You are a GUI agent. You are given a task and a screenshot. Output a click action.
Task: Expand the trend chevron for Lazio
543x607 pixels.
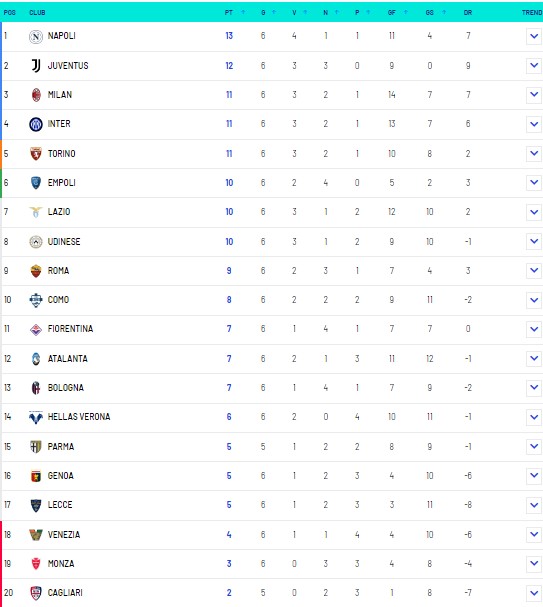[x=534, y=212]
